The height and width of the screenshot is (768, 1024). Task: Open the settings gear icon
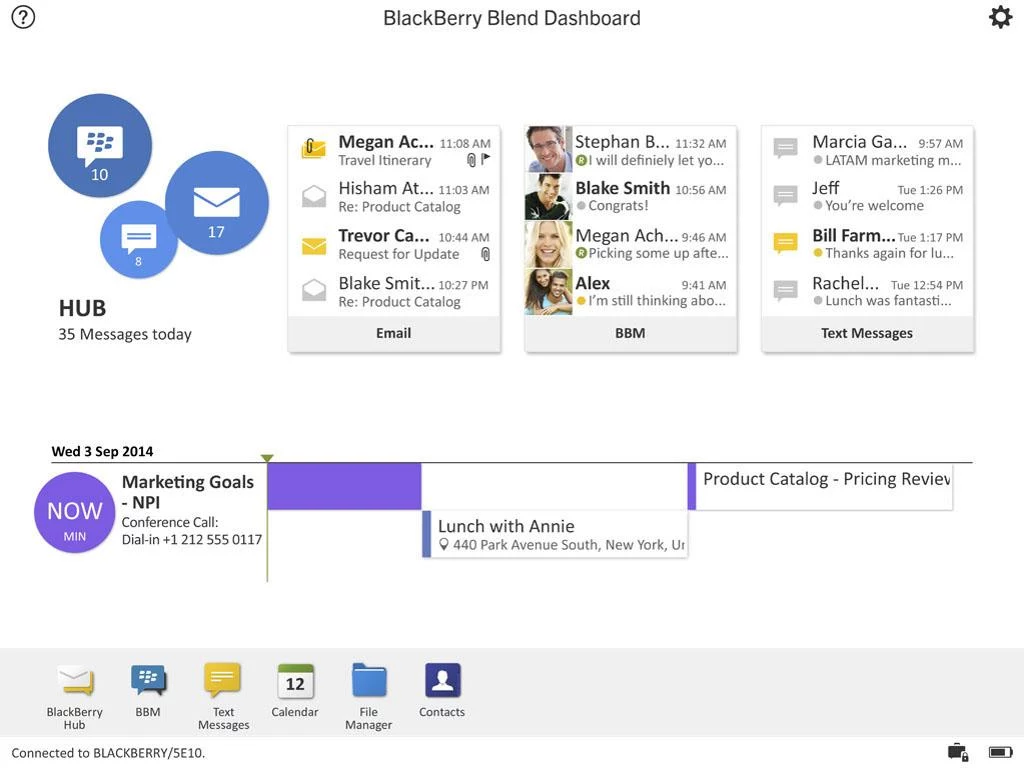click(1000, 17)
